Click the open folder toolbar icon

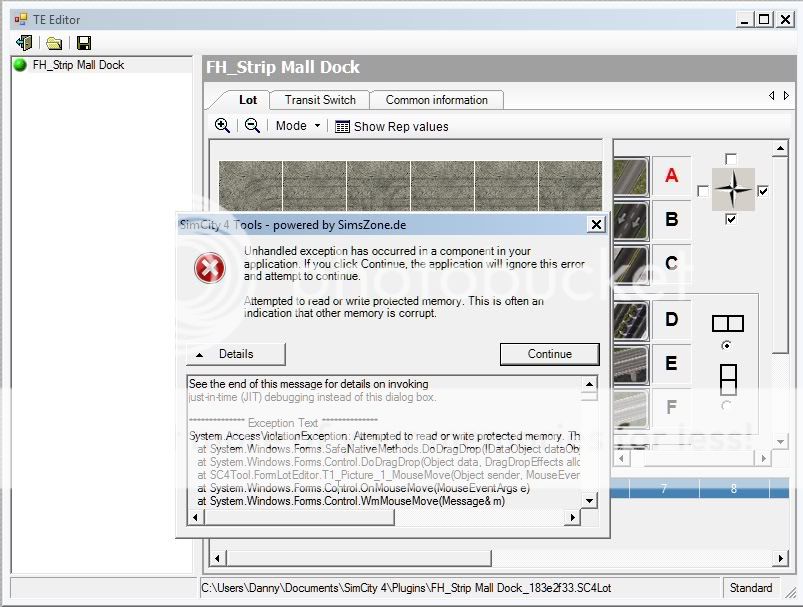pyautogui.click(x=54, y=43)
